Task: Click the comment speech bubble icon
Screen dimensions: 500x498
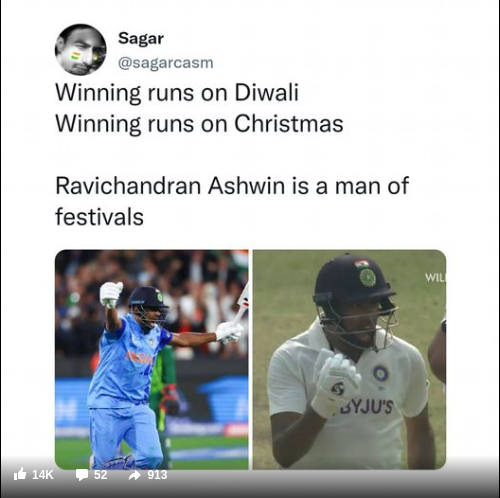Action: click(82, 475)
